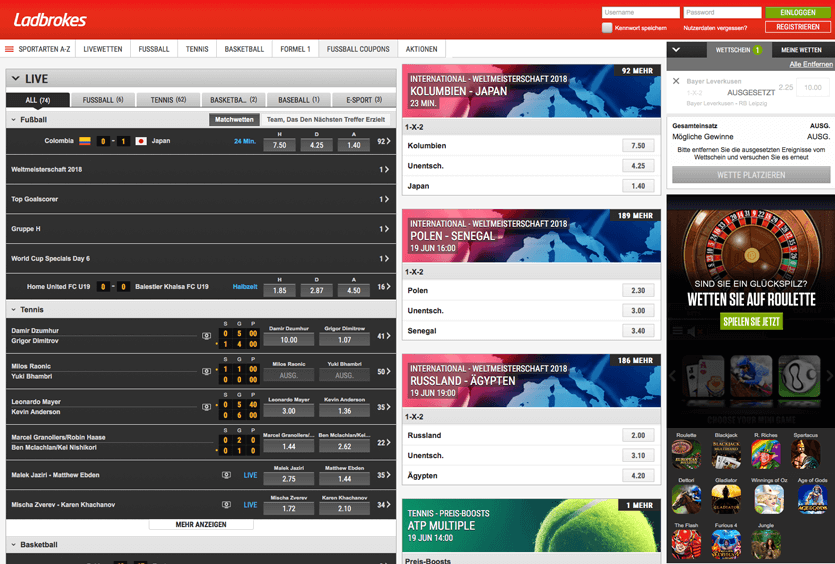Click the Mehr Anzeigen button
Image resolution: width=835 pixels, height=564 pixels.
[x=201, y=525]
